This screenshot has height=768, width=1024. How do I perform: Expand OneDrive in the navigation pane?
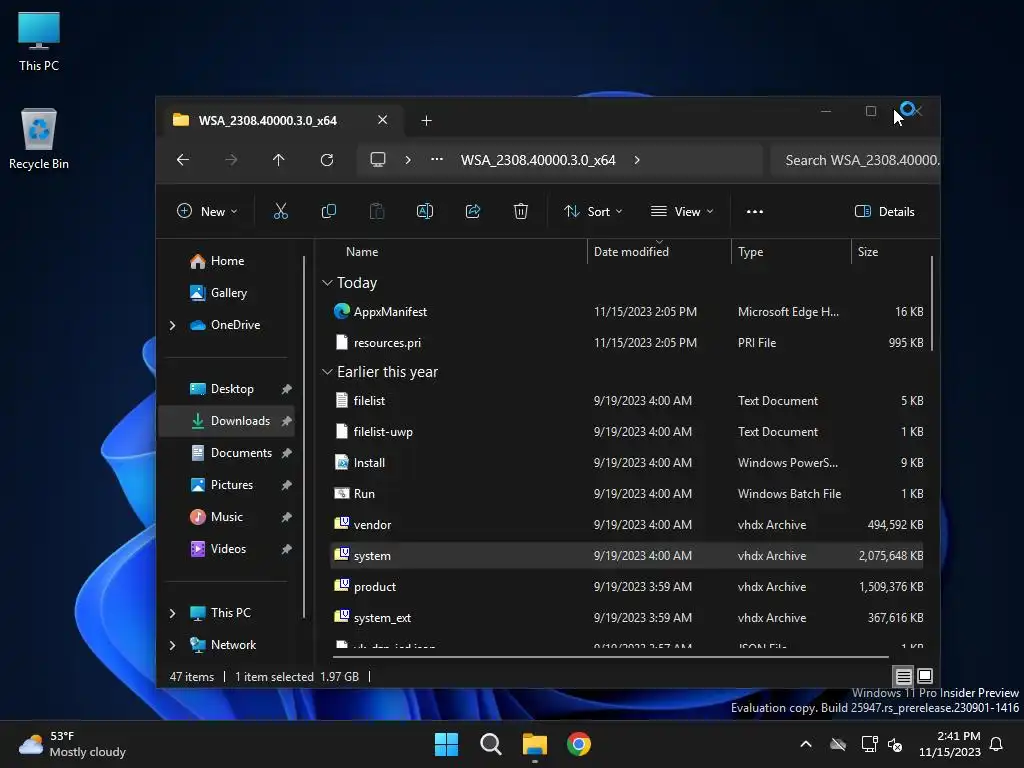pos(172,325)
